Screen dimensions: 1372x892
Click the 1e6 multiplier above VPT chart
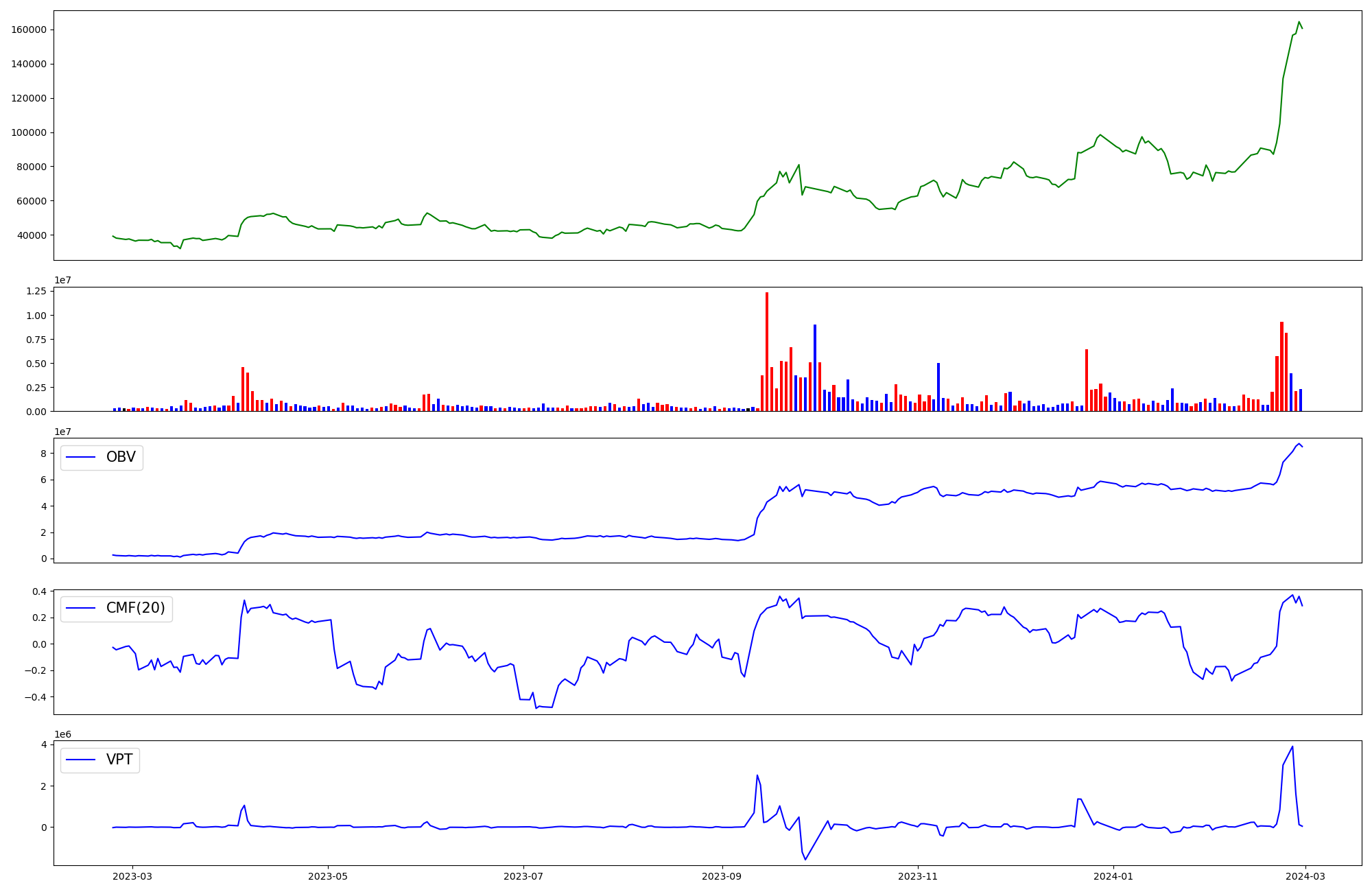click(63, 734)
